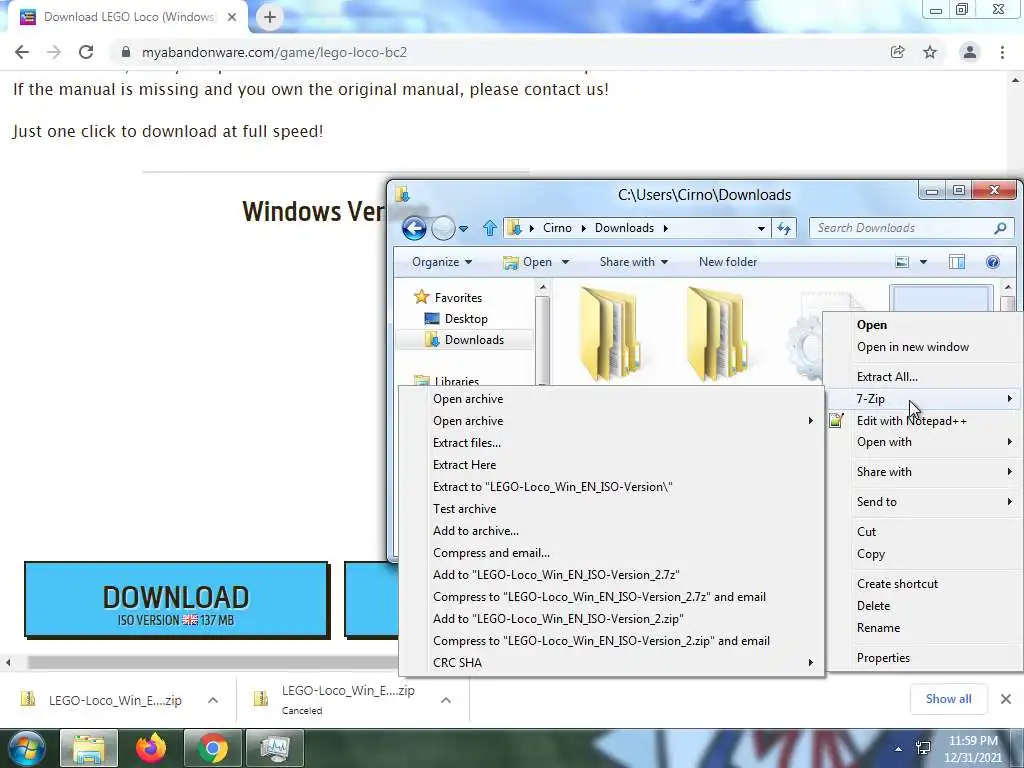1024x768 pixels.
Task: Click Show all downloads
Action: [x=948, y=699]
